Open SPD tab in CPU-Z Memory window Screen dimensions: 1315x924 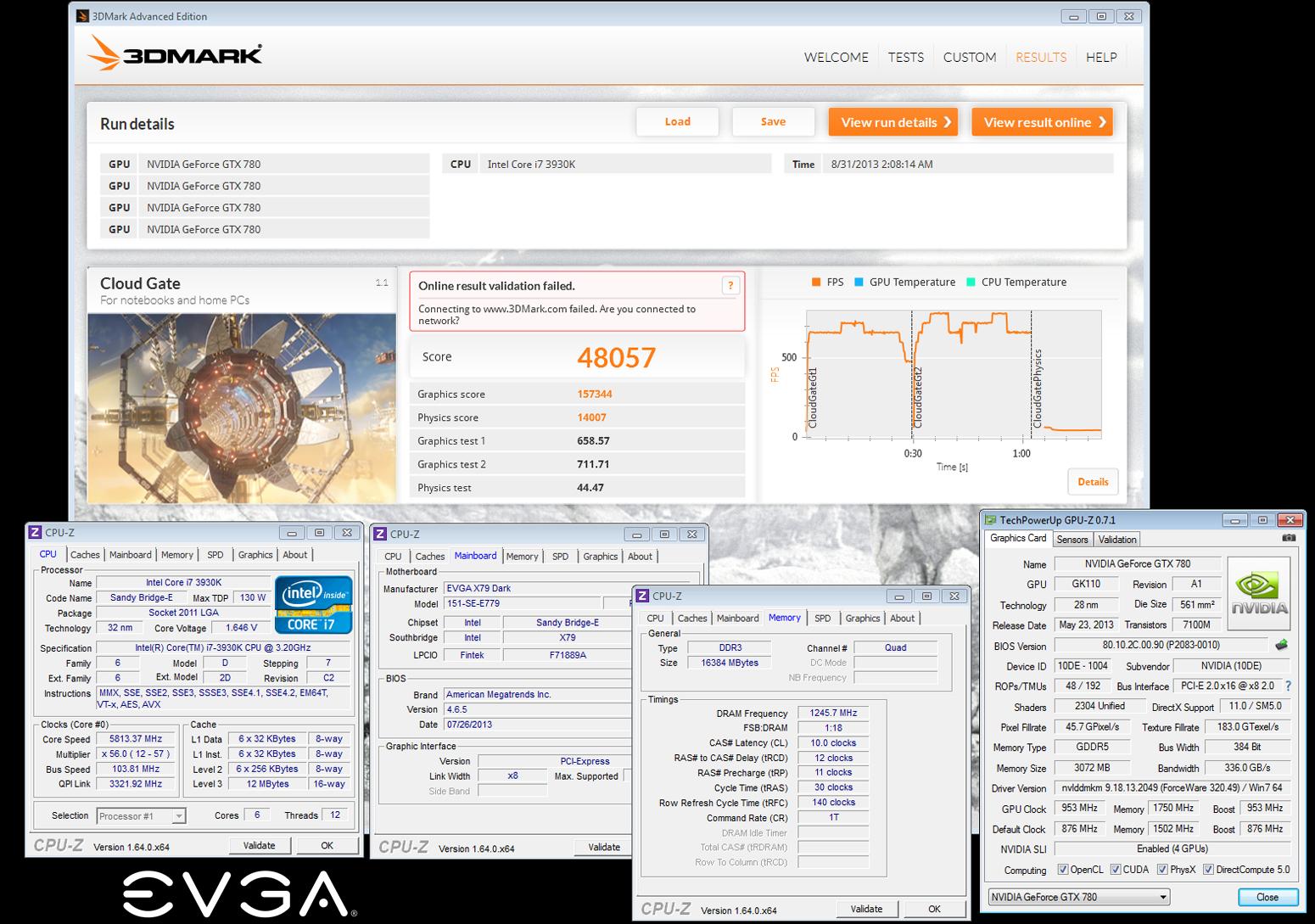(x=823, y=619)
